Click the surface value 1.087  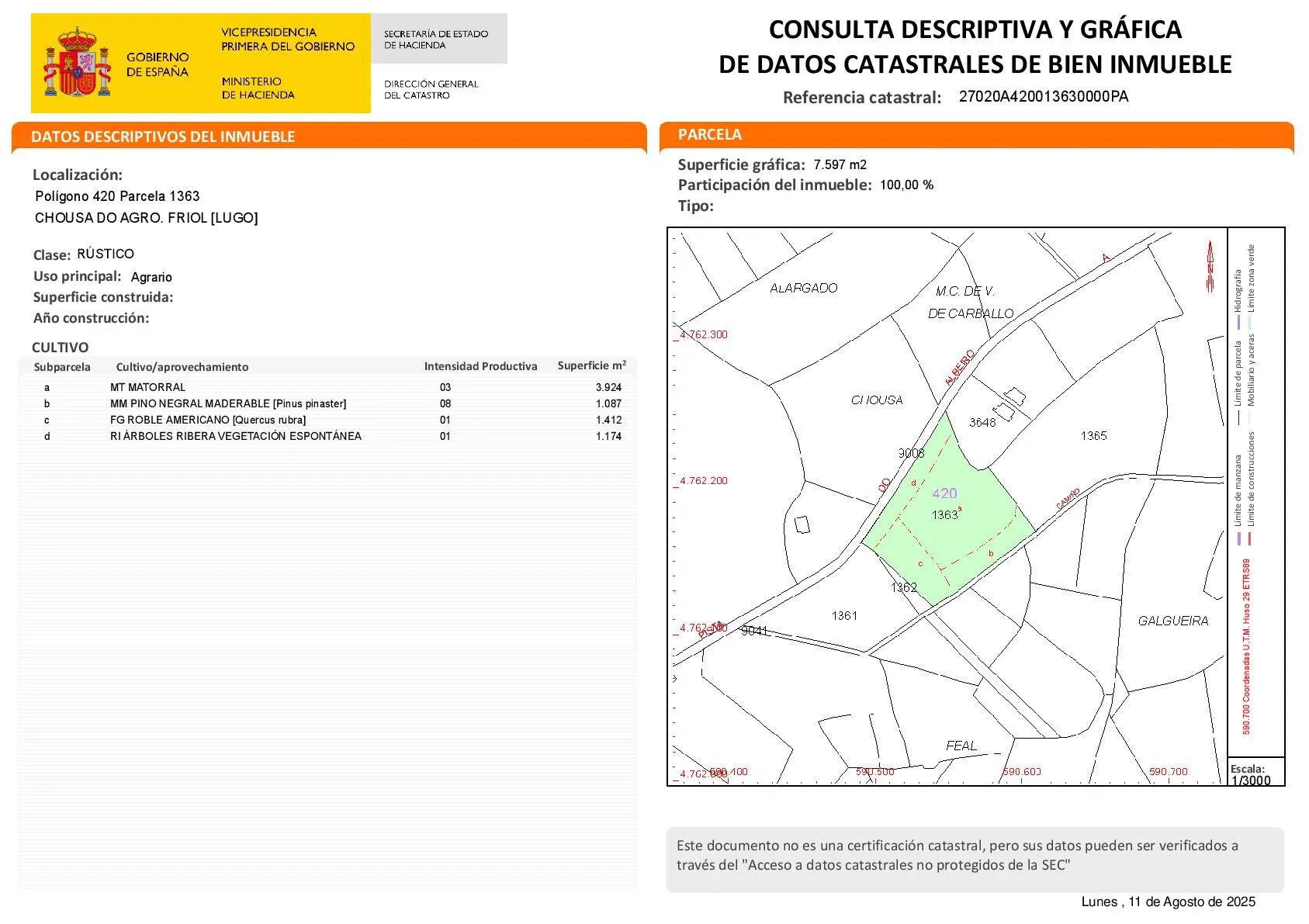[x=609, y=403]
